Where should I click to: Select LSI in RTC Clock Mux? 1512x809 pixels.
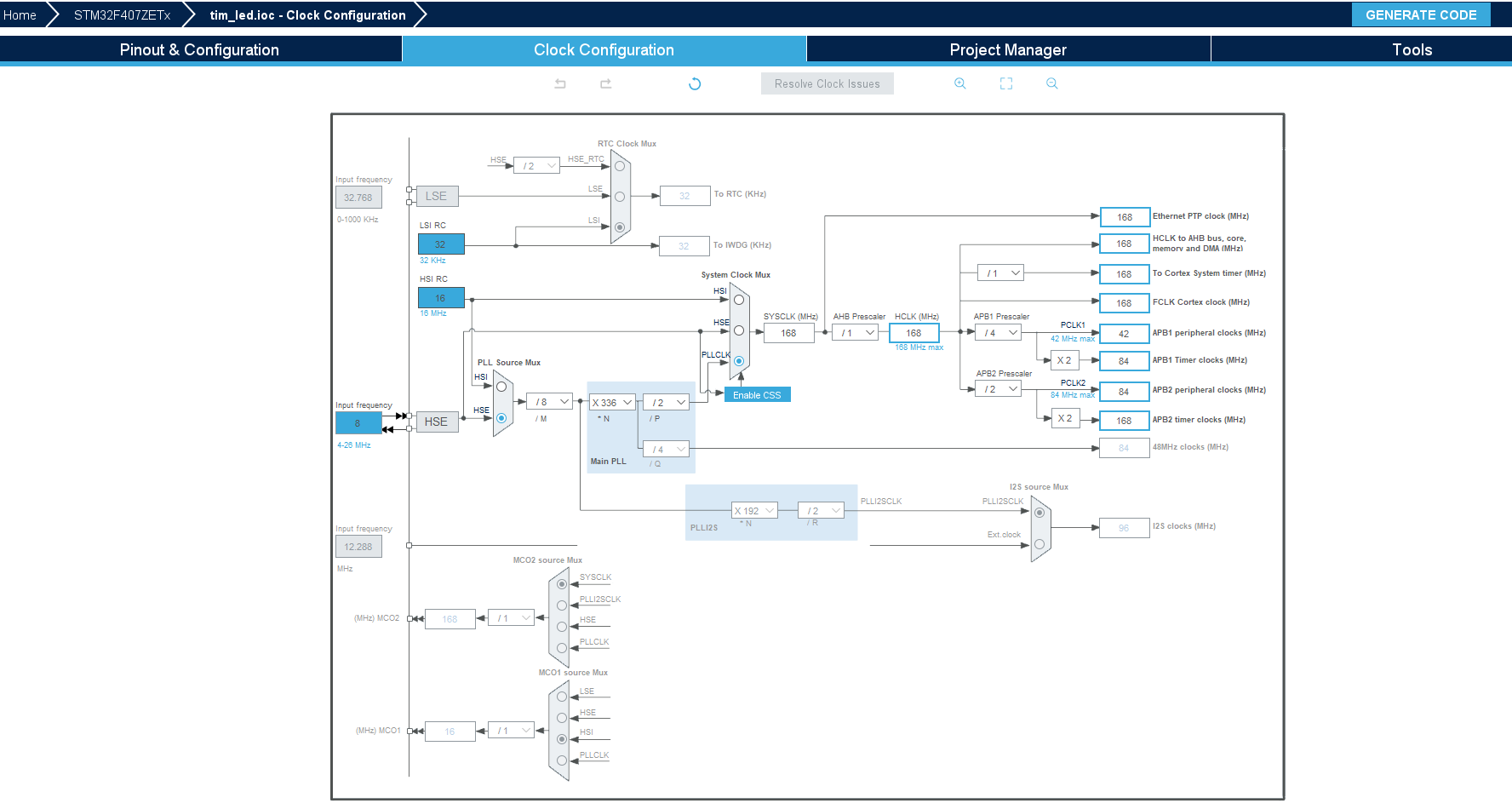620,227
